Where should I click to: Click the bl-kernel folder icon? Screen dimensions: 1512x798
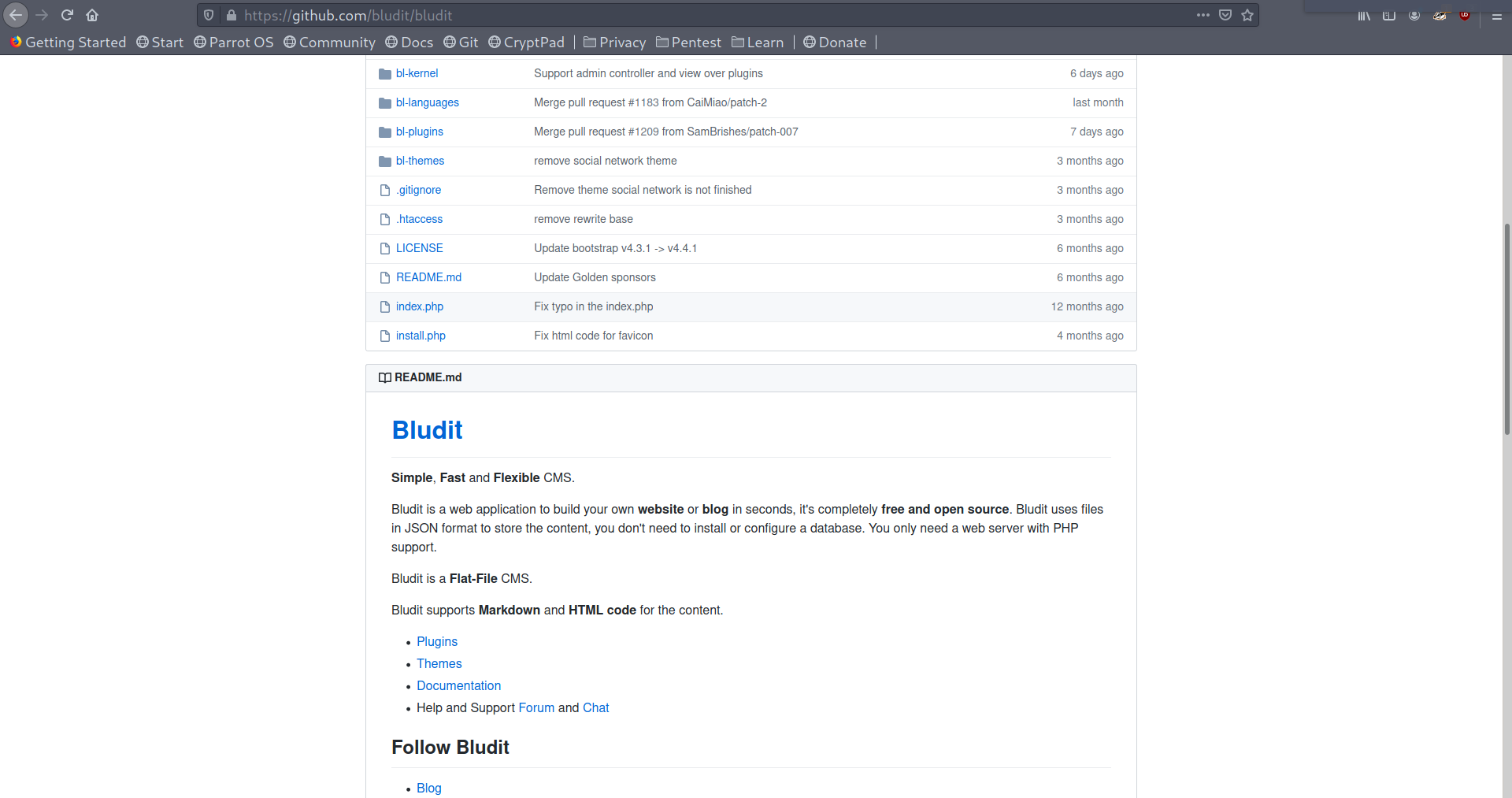[385, 74]
